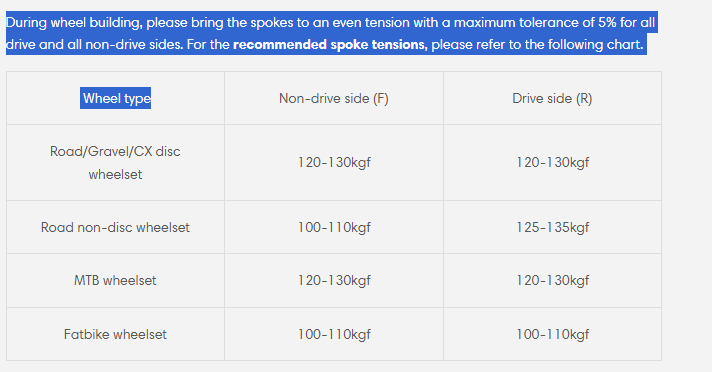This screenshot has width=712, height=372.
Task: Click the highlighted phrase 'During wheel building'
Action: click(x=74, y=23)
